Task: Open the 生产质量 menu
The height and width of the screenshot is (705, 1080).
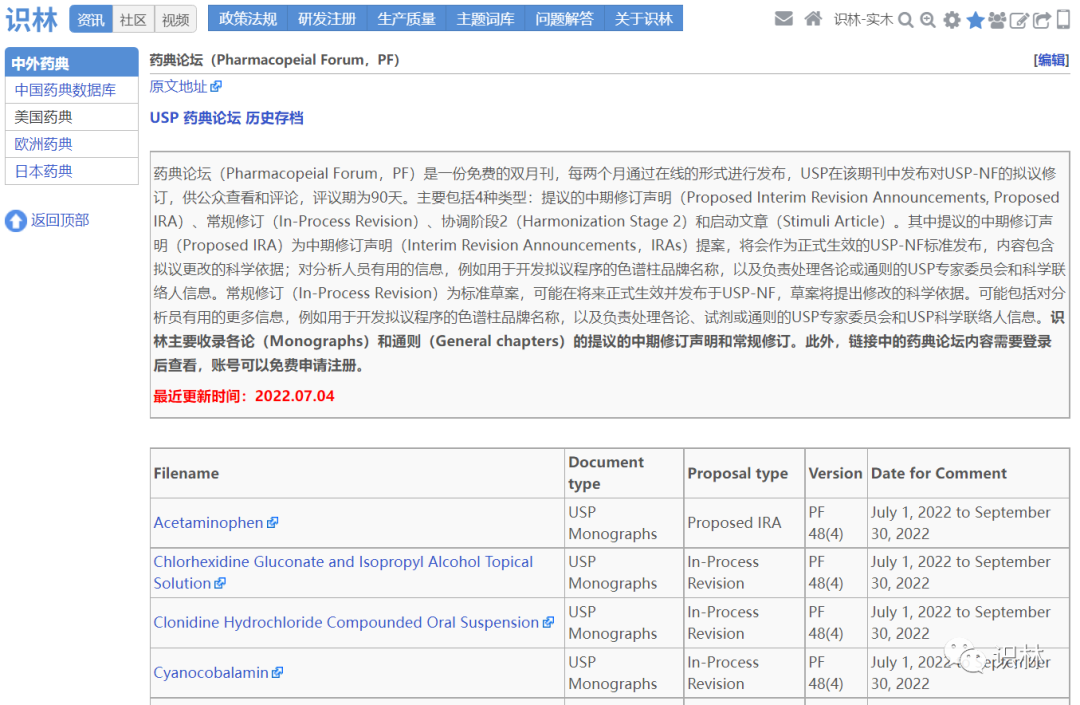Action: click(x=406, y=19)
